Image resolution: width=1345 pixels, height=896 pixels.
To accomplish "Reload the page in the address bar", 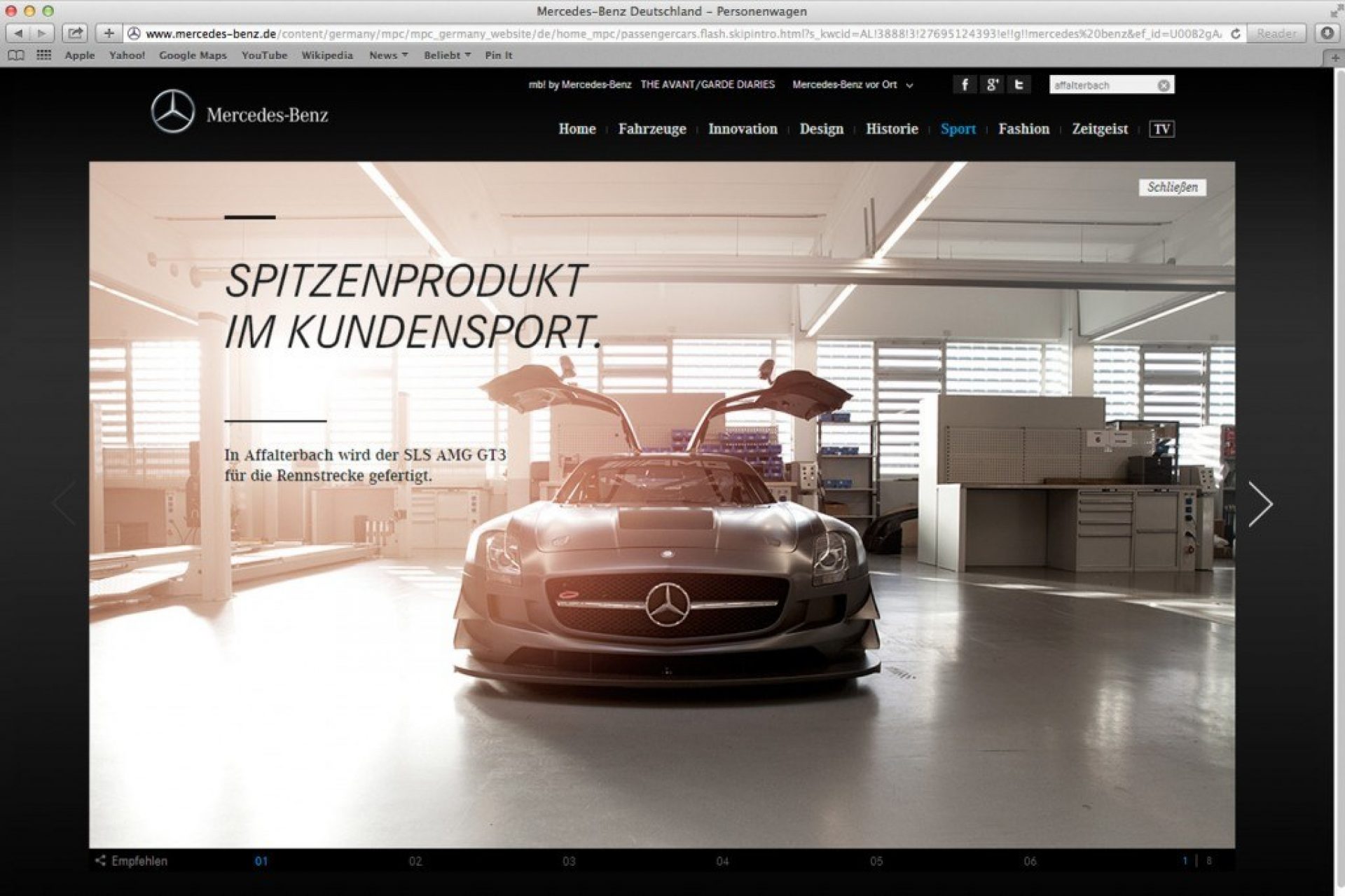I will (x=1235, y=34).
